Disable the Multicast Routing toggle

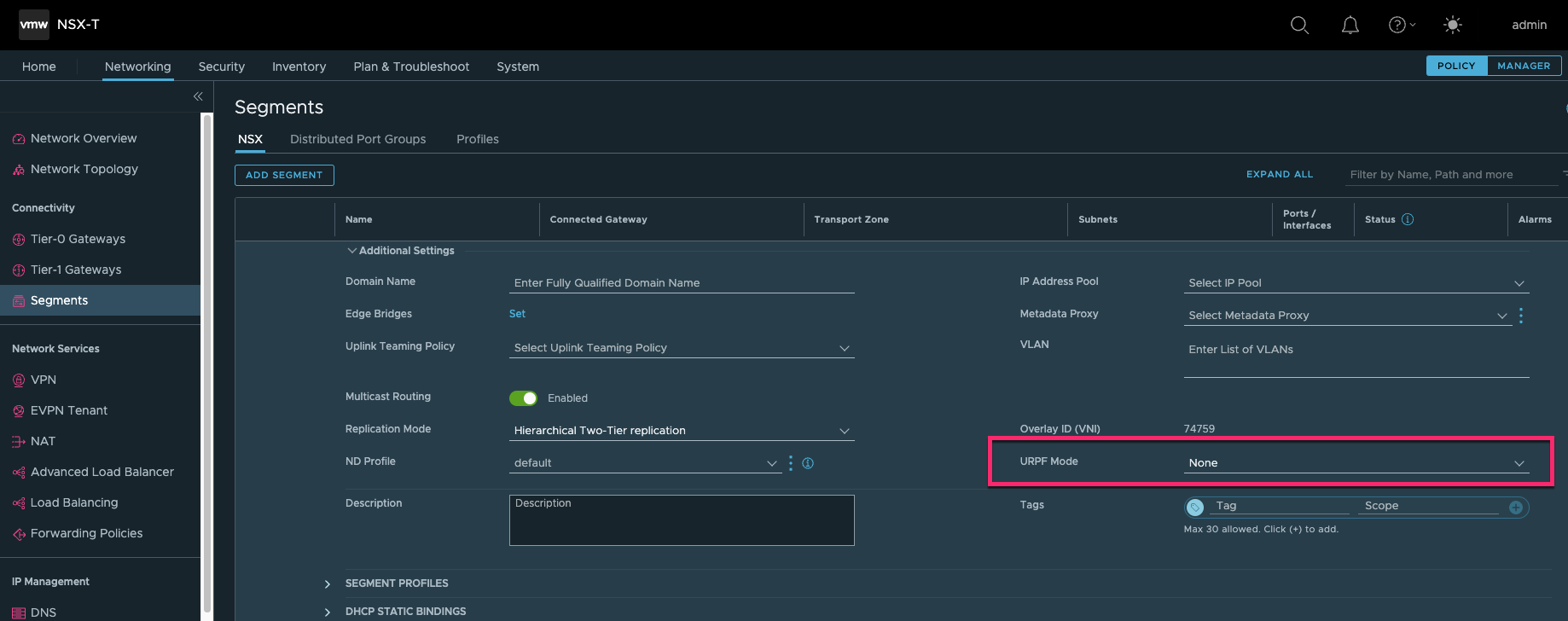point(523,398)
